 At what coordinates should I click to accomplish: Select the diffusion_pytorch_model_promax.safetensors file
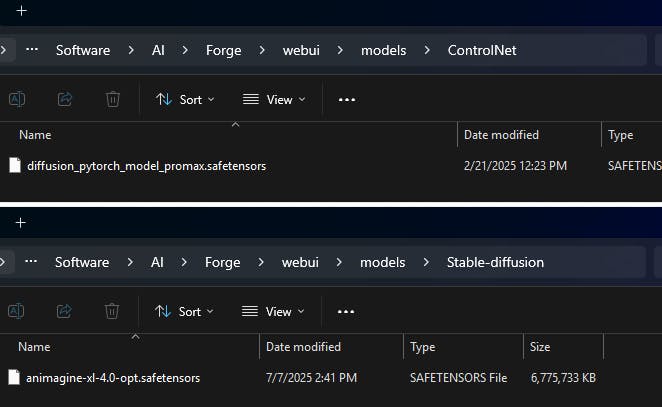pos(146,165)
